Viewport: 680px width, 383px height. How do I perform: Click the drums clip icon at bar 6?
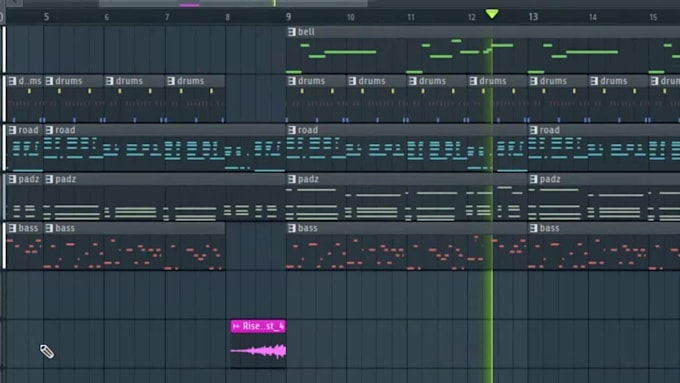point(109,81)
